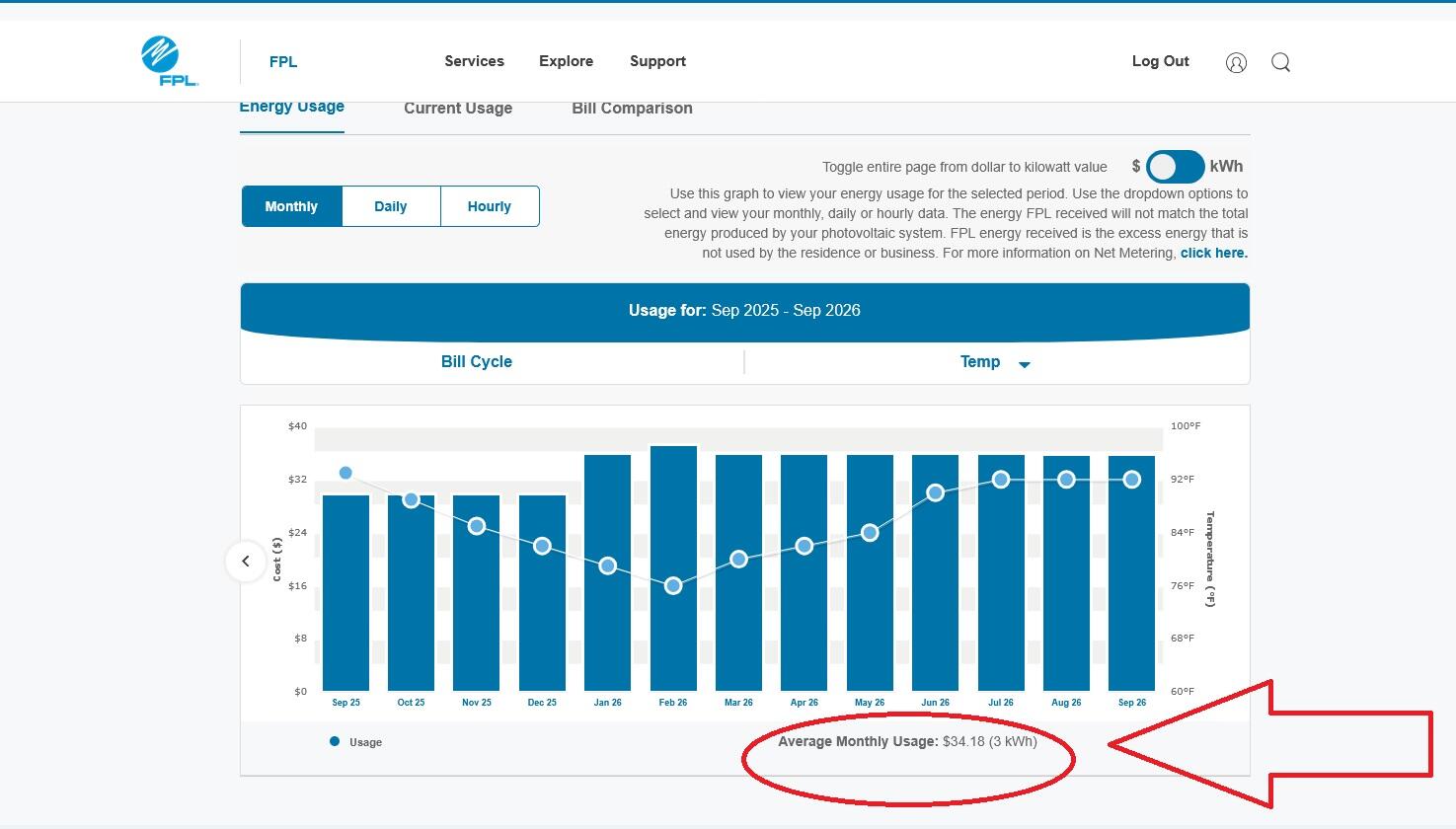Click Log Out
This screenshot has width=1456, height=829.
(x=1160, y=61)
